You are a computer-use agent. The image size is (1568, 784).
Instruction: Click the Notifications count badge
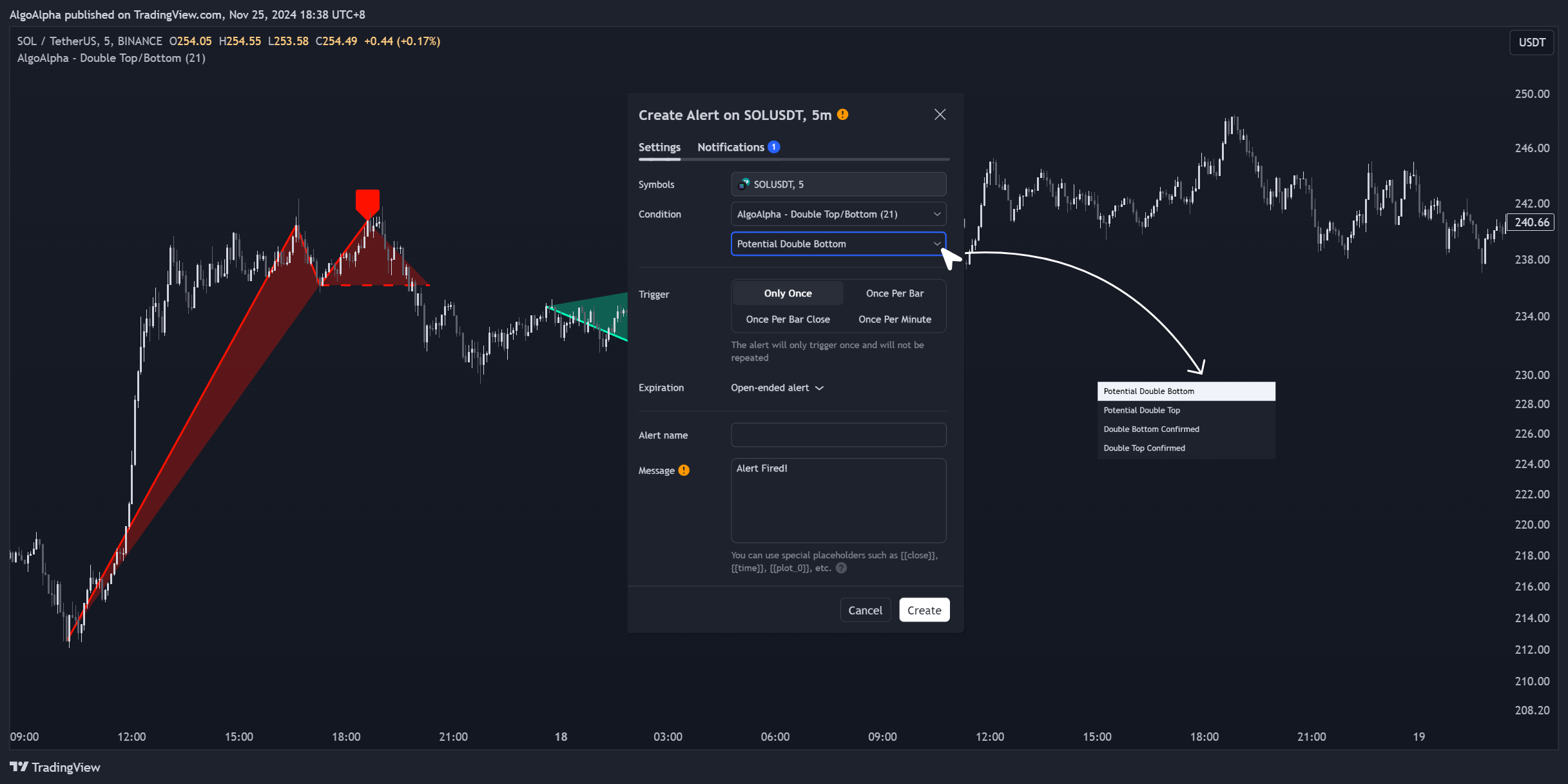tap(774, 147)
